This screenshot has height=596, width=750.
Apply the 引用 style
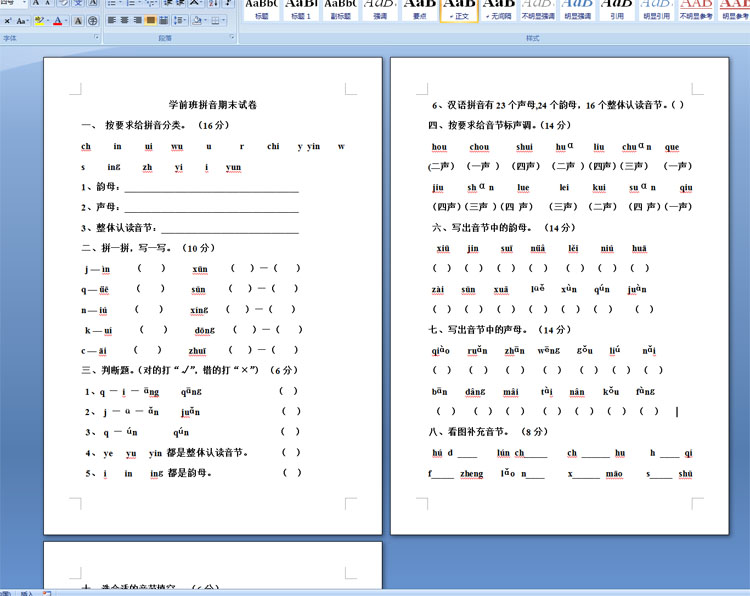pyautogui.click(x=617, y=10)
